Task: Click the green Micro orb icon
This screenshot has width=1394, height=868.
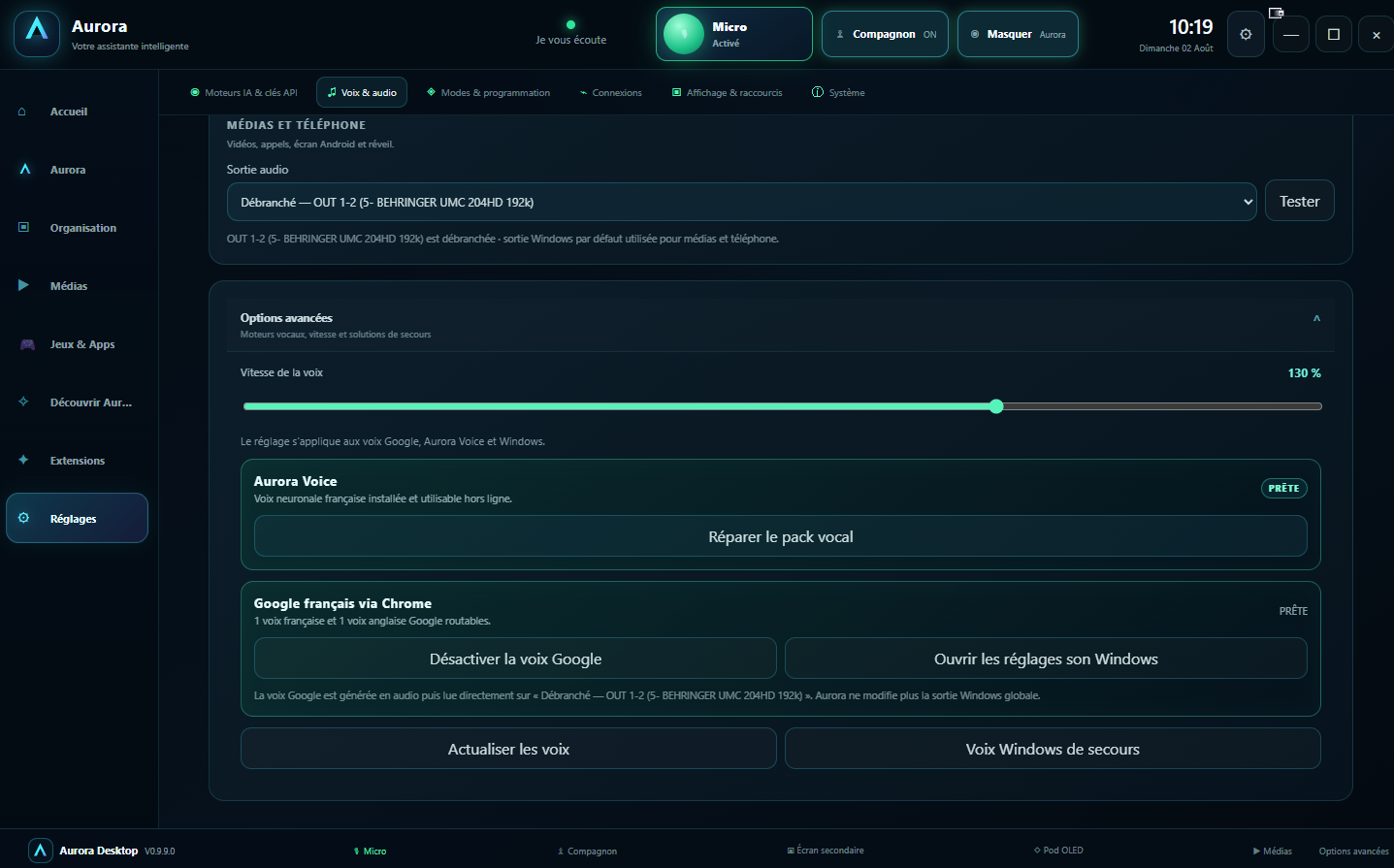Action: tap(684, 34)
